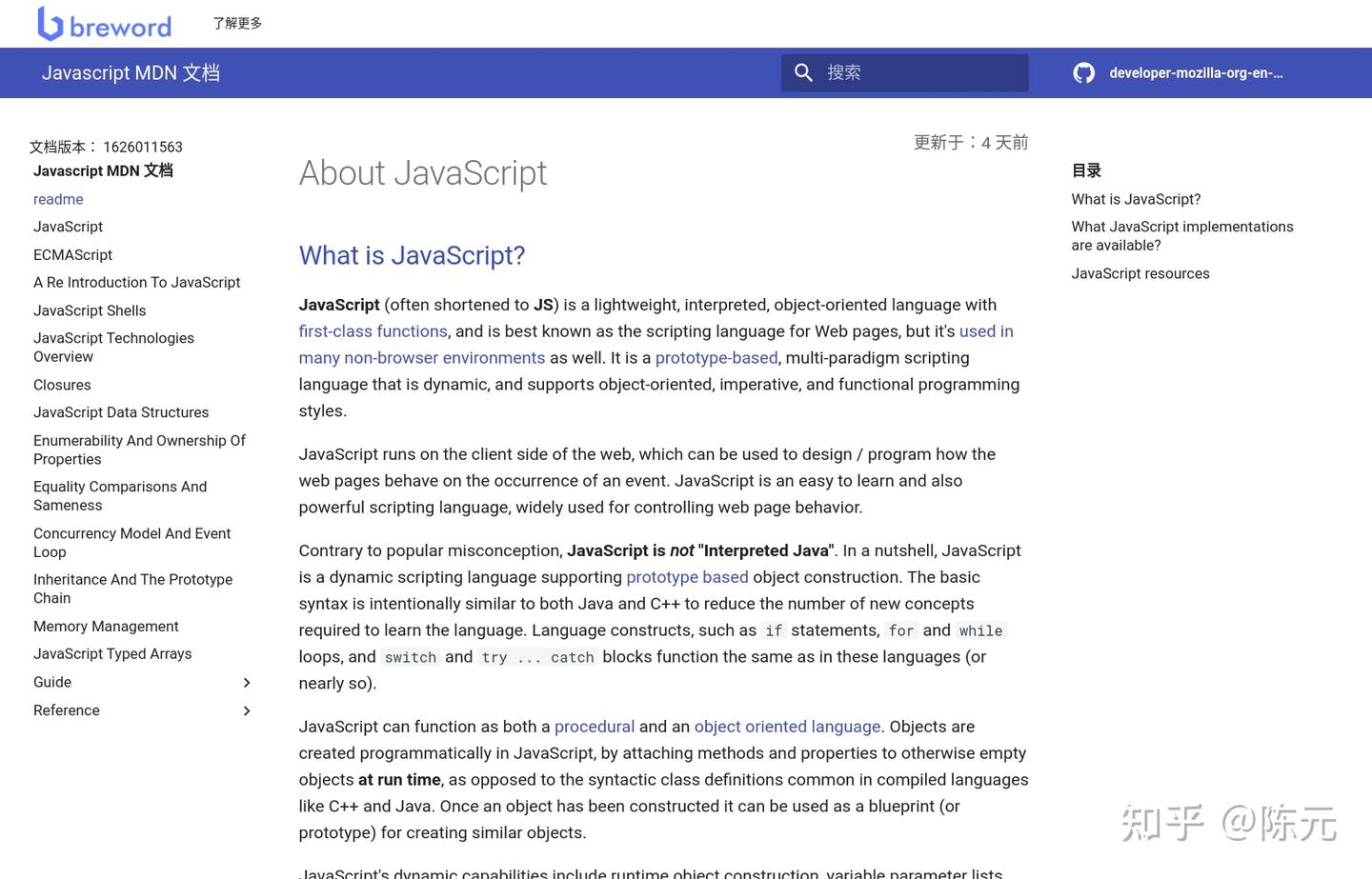
Task: Open Closures in the sidebar
Action: [62, 385]
